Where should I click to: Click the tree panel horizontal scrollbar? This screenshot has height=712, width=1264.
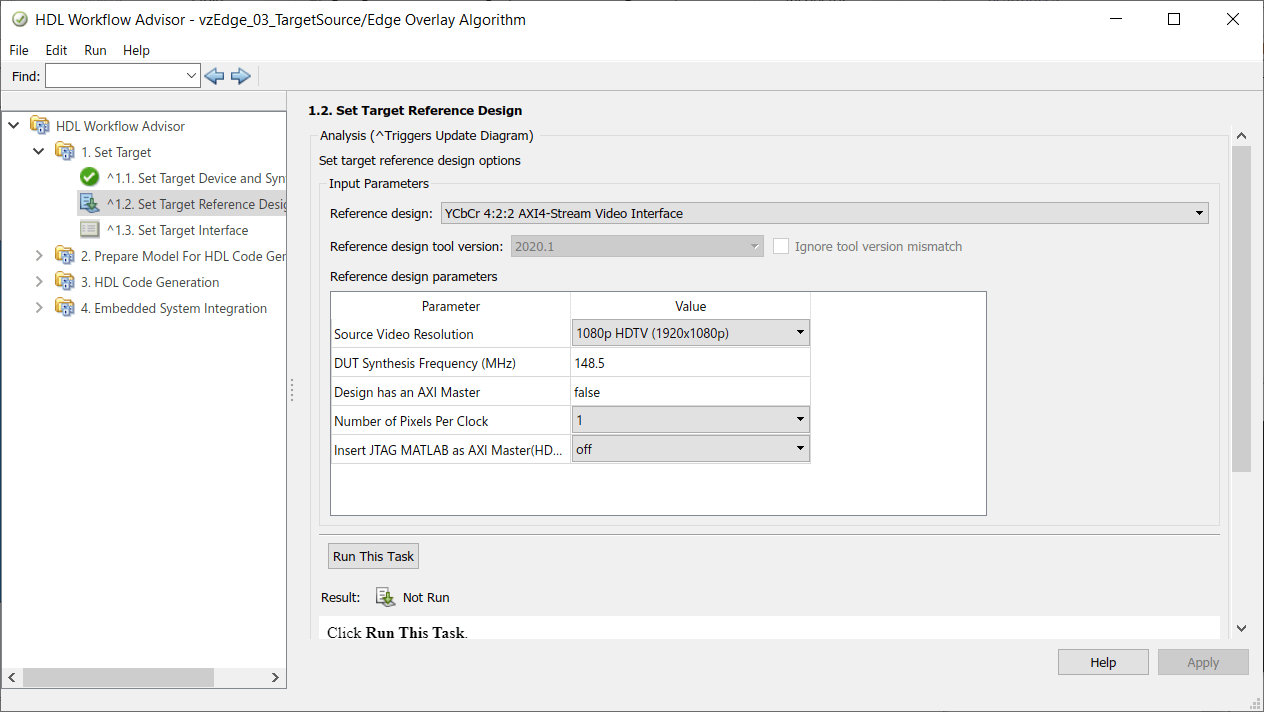(118, 677)
